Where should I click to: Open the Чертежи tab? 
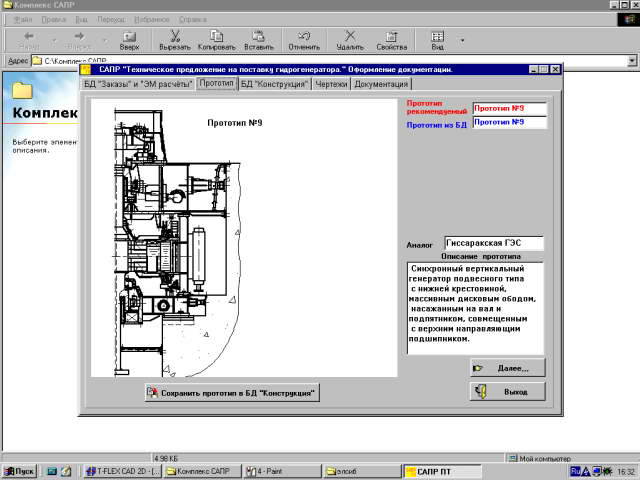pyautogui.click(x=331, y=84)
